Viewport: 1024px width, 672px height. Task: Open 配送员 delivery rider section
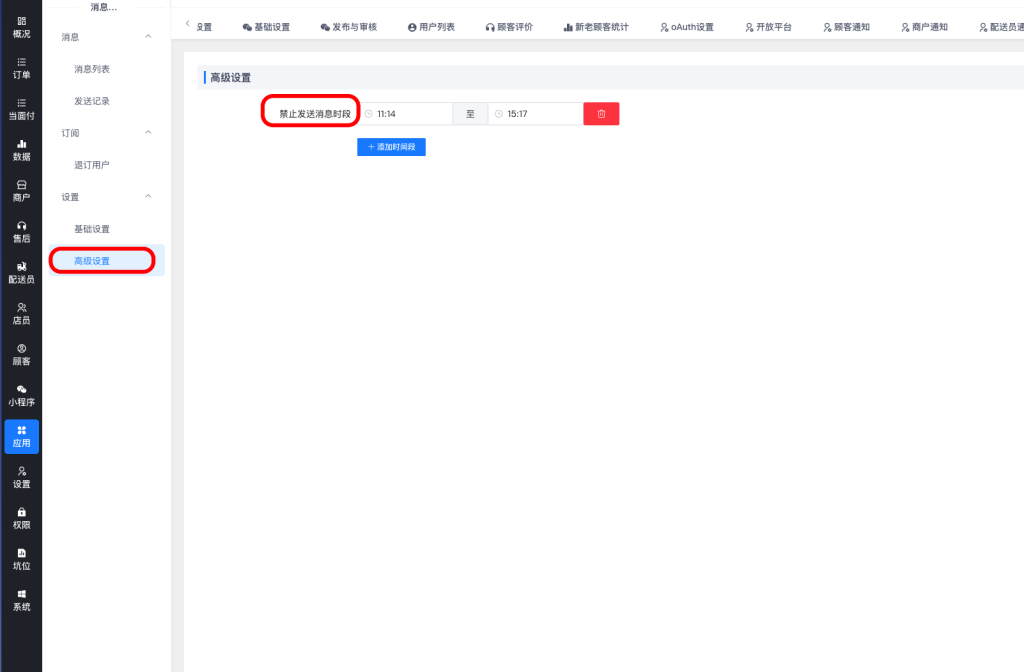(21, 273)
